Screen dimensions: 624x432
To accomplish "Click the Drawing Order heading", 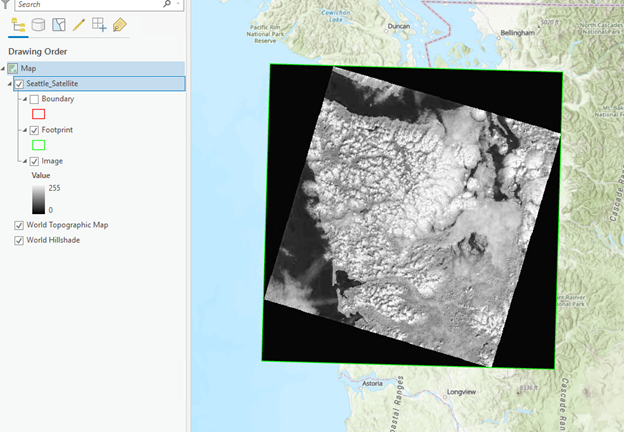I will point(38,51).
